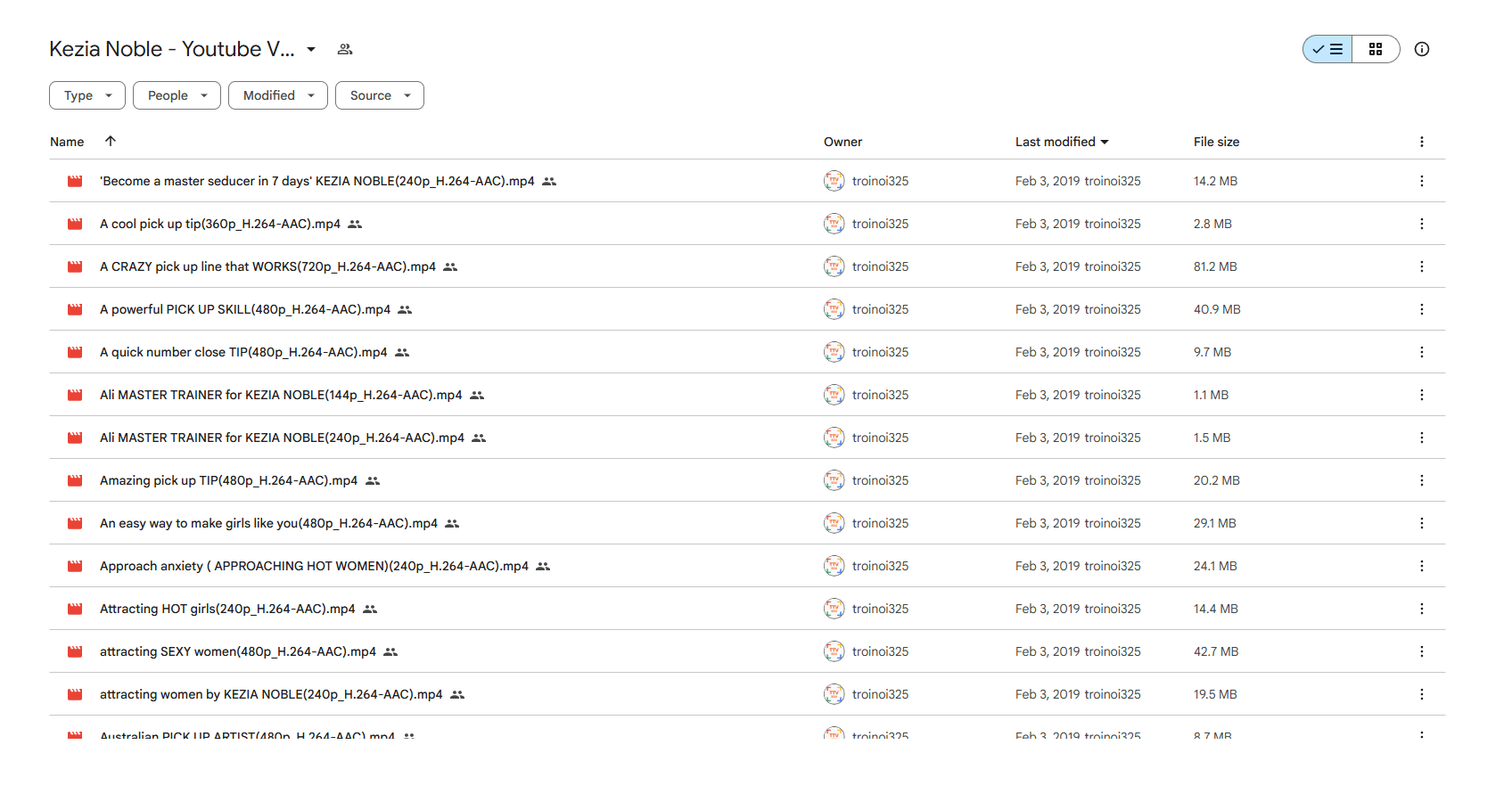Image resolution: width=1512 pixels, height=802 pixels.
Task: Open the People filter dropdown
Action: point(177,95)
